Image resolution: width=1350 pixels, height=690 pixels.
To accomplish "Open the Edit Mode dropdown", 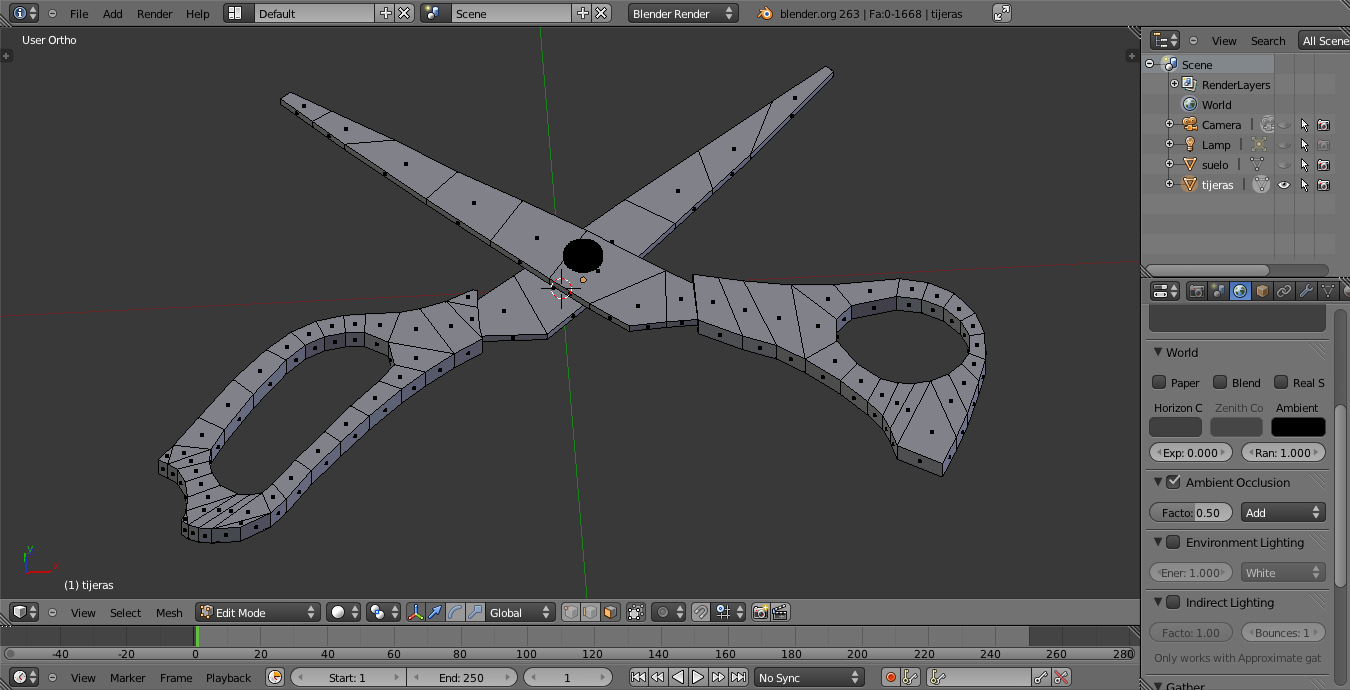I will coord(258,612).
